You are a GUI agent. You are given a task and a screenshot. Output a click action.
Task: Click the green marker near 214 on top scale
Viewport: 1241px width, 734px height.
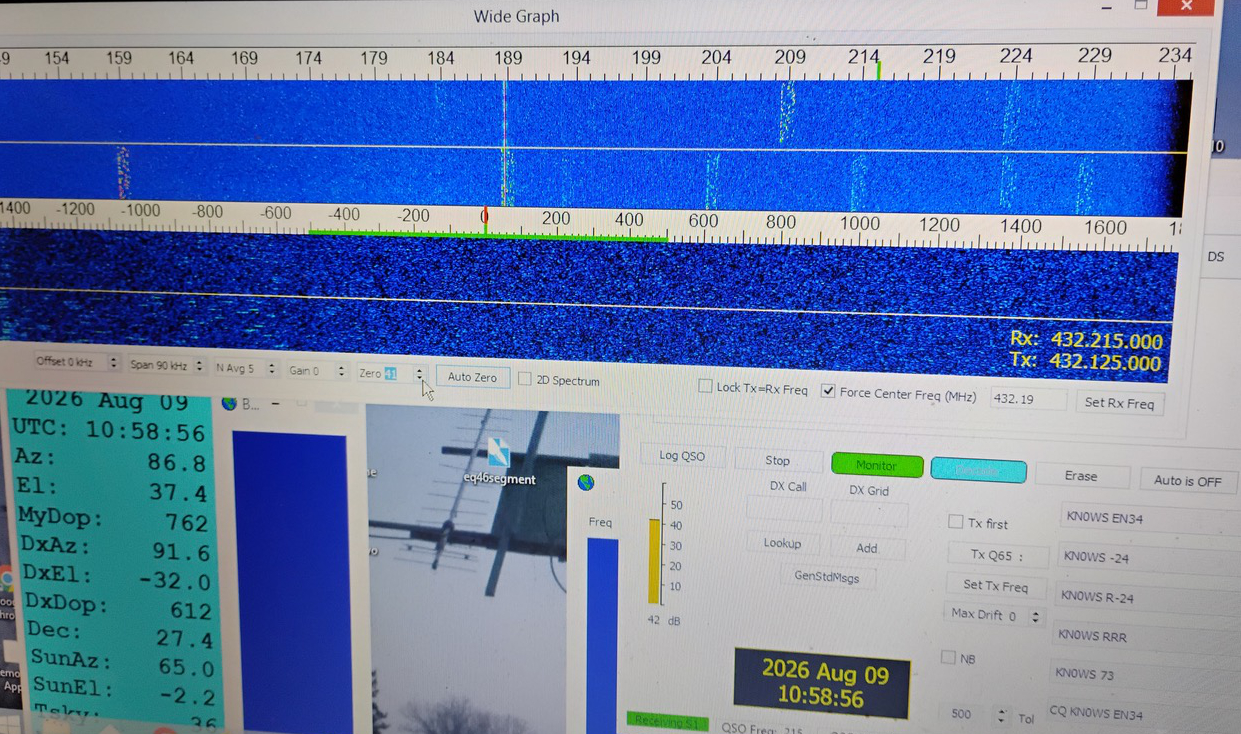click(x=879, y=70)
